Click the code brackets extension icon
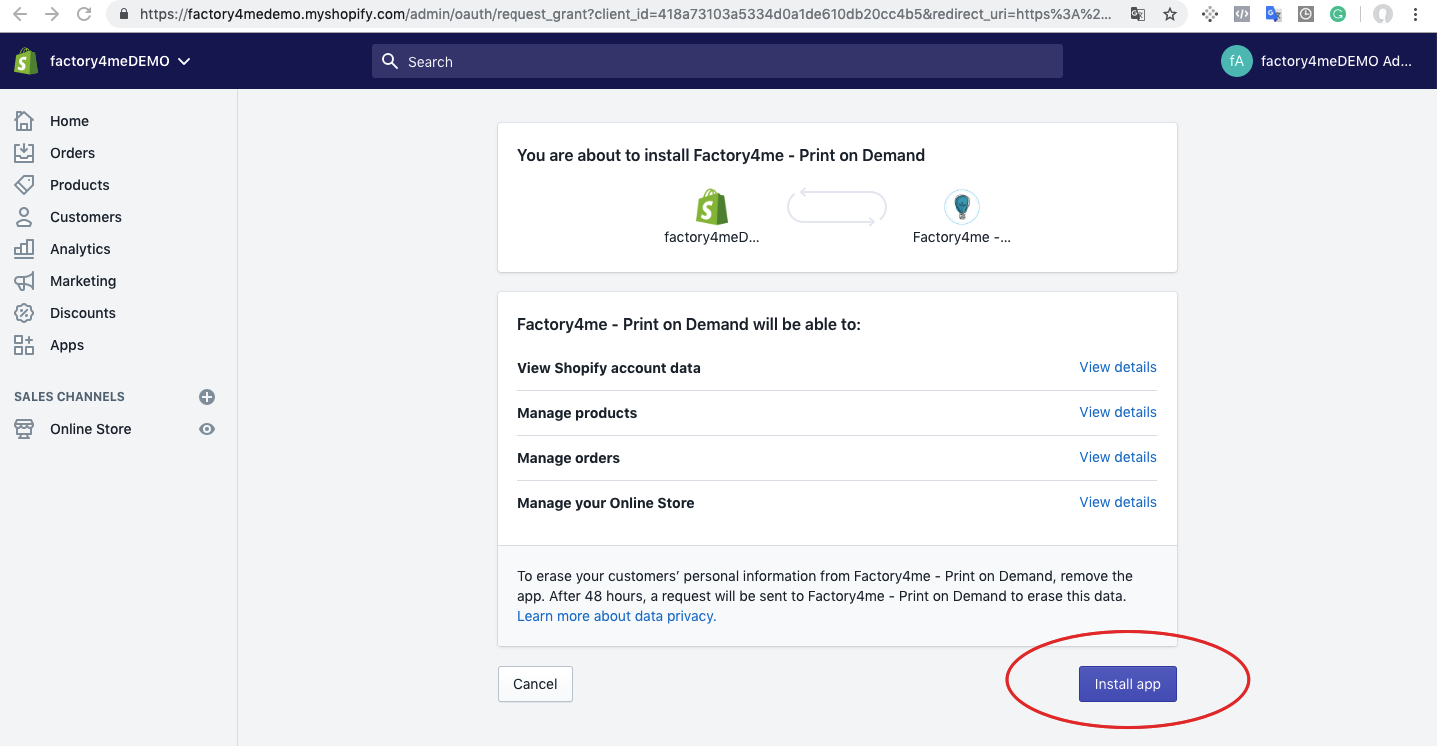The image size is (1437, 746). coord(1241,14)
